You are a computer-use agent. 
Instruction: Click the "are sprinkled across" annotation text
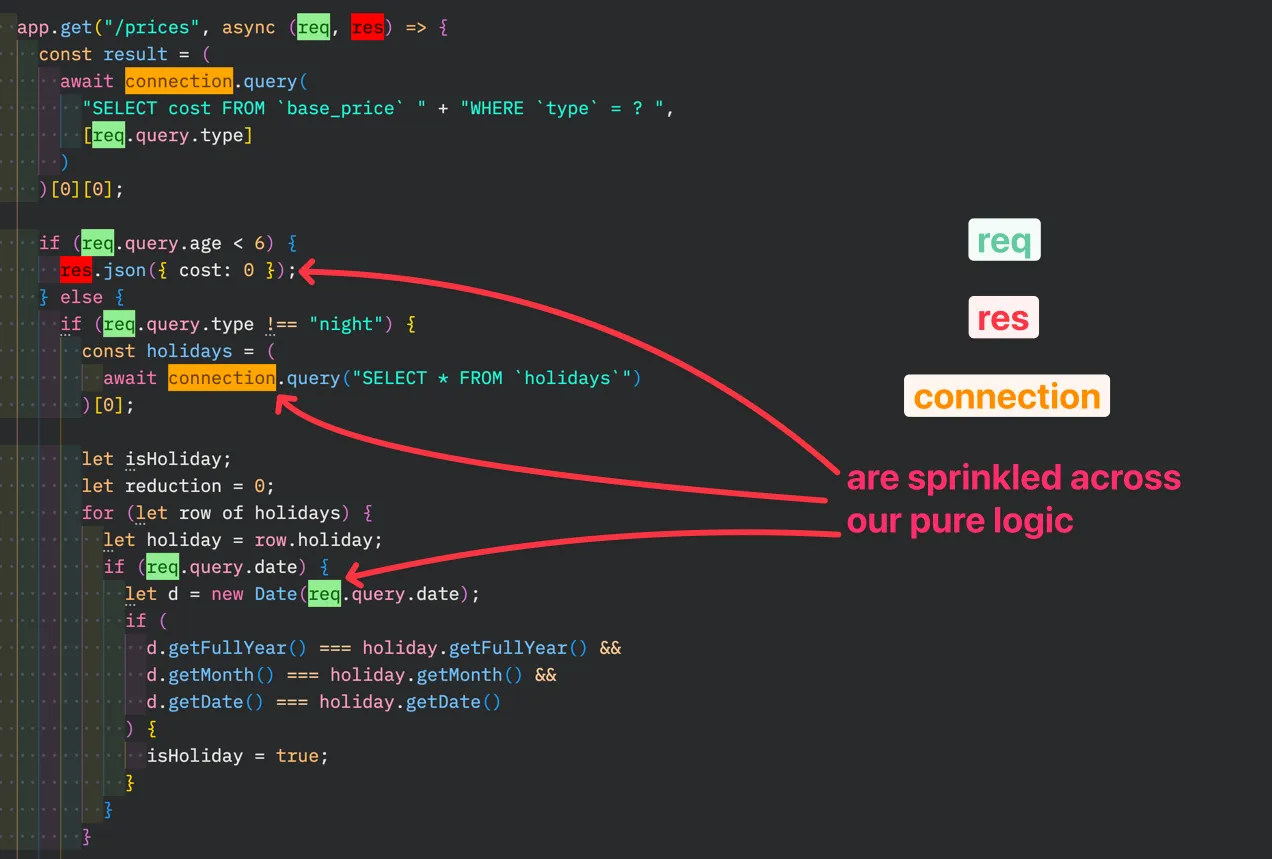(1013, 478)
